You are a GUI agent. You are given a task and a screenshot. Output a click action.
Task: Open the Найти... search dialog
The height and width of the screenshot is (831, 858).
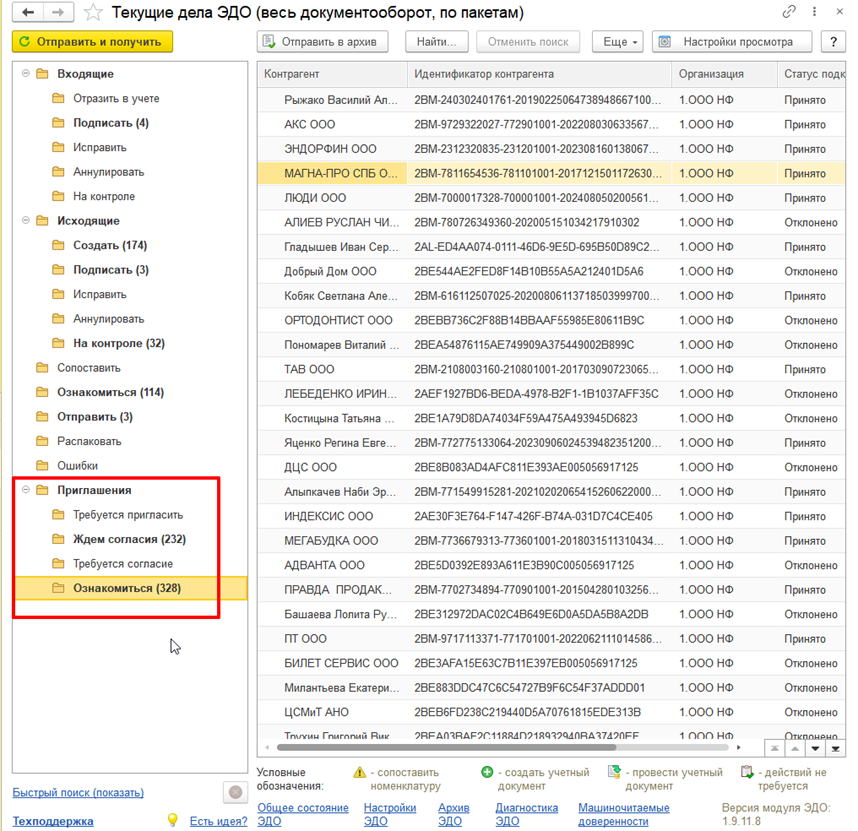tap(437, 42)
